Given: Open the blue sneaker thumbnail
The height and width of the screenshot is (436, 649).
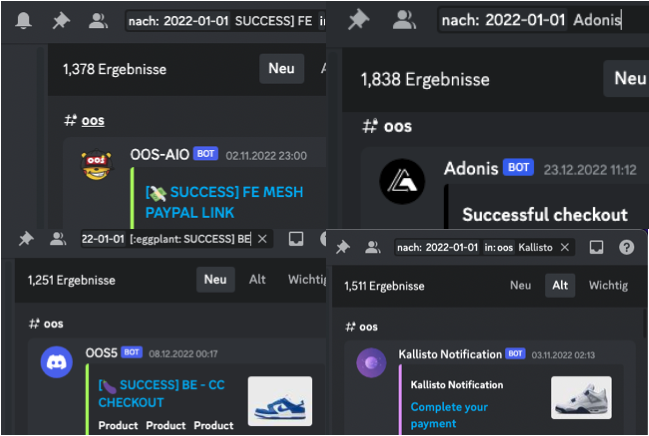Looking at the screenshot, I should (x=280, y=401).
